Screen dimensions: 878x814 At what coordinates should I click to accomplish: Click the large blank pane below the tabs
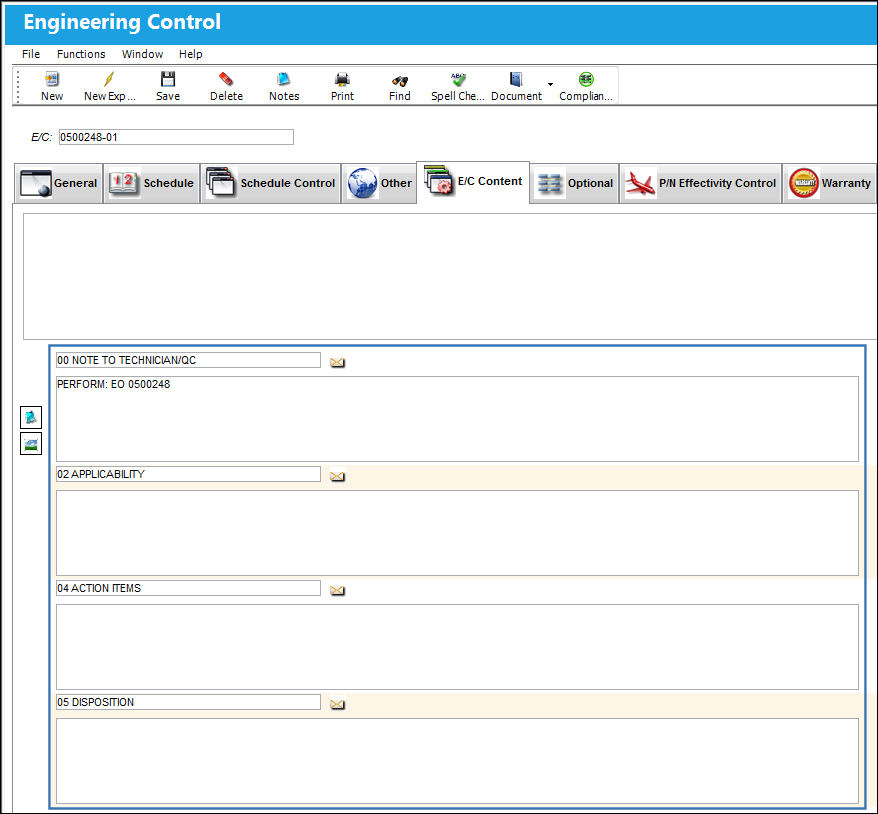pos(450,276)
